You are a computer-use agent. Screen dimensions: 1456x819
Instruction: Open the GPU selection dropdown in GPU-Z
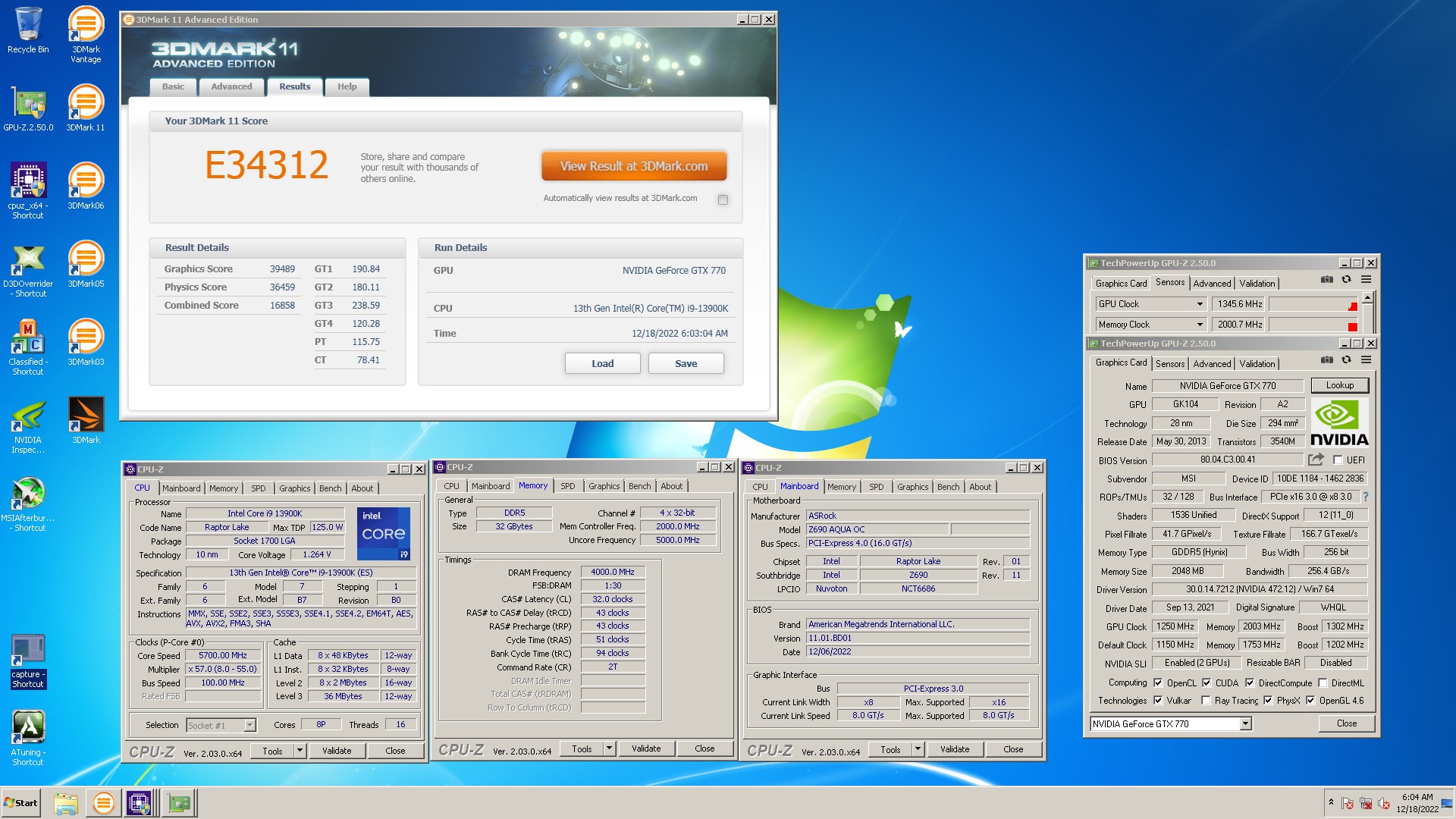coord(1245,724)
